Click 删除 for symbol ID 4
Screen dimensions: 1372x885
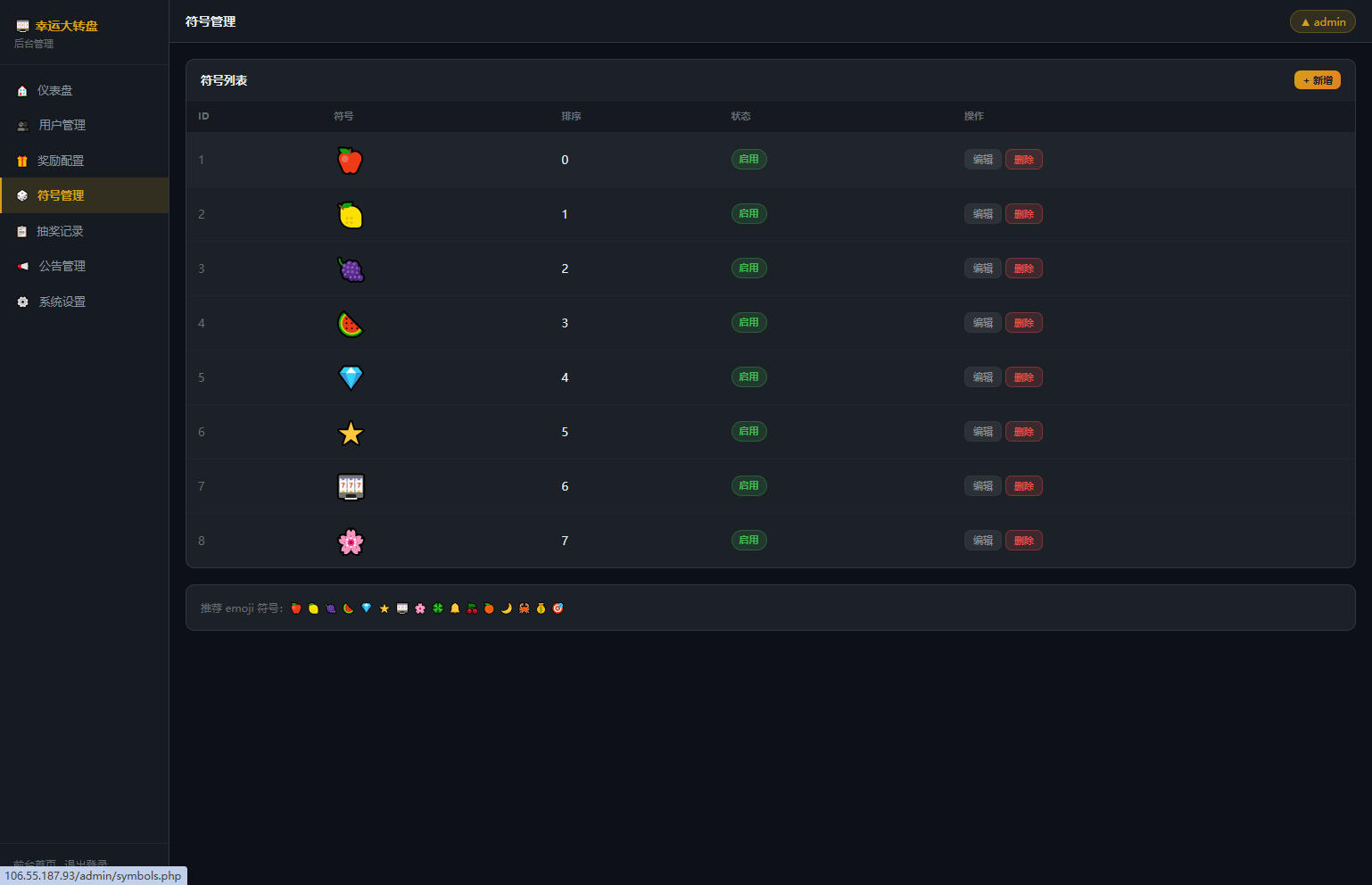[1024, 323]
